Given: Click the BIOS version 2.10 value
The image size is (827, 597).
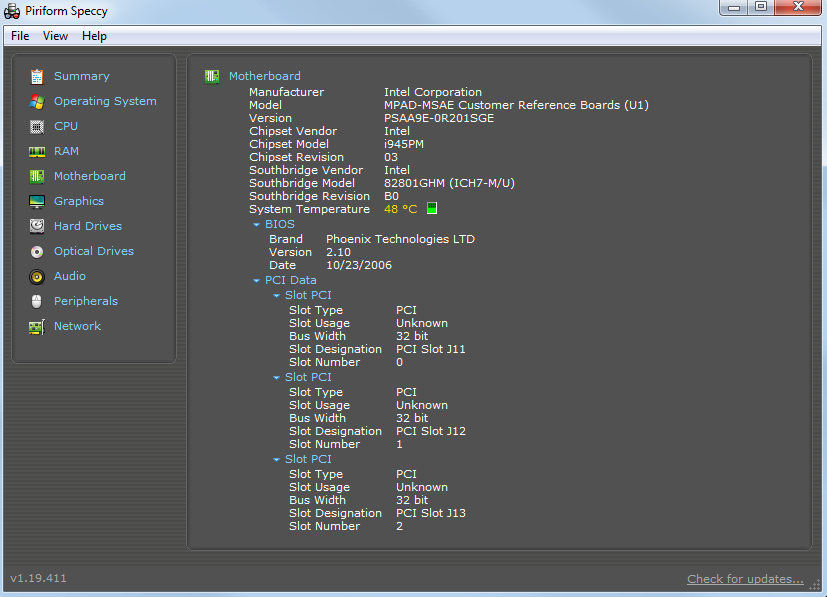Looking at the screenshot, I should click(x=338, y=252).
